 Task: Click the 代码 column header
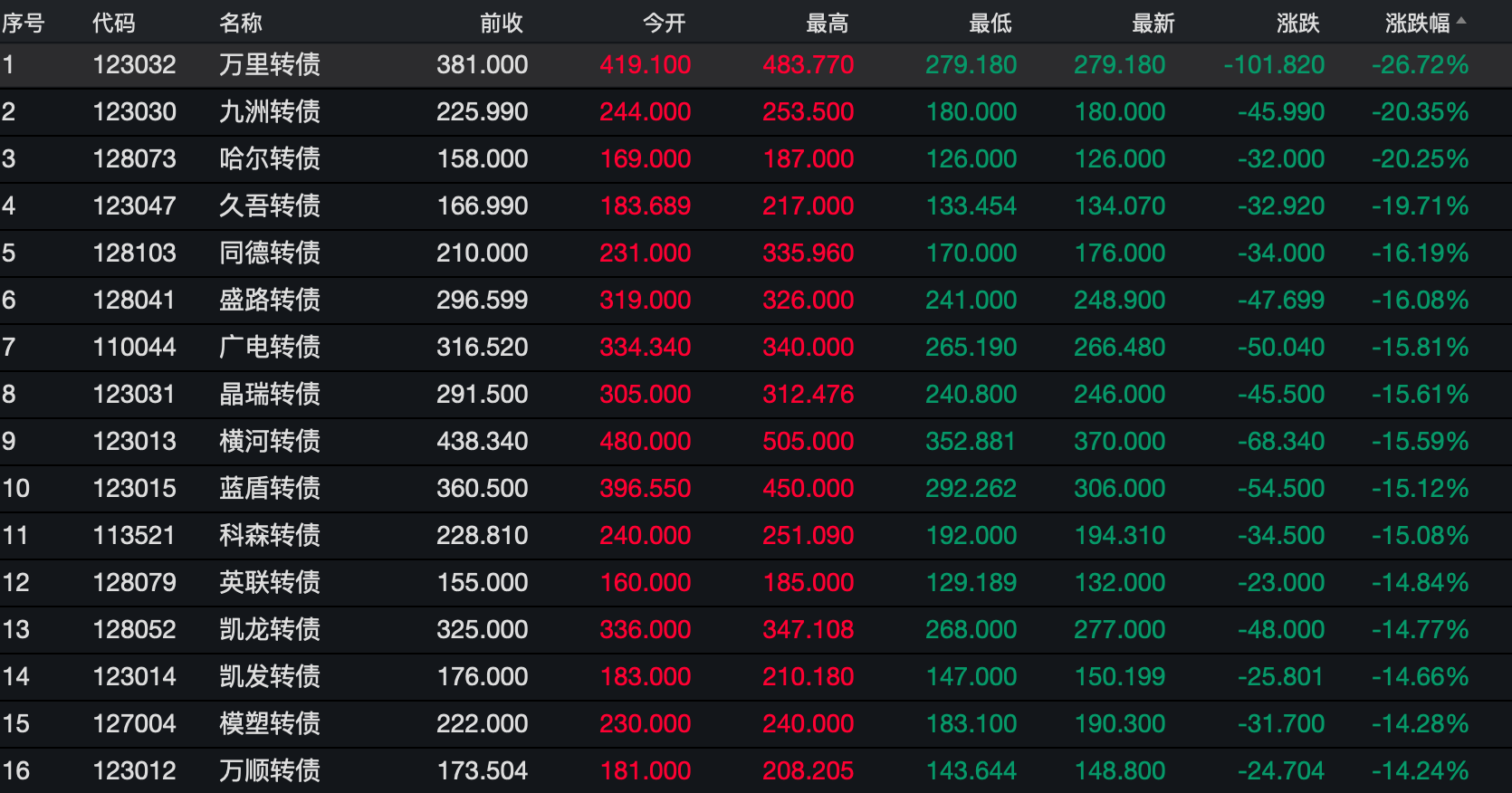114,23
